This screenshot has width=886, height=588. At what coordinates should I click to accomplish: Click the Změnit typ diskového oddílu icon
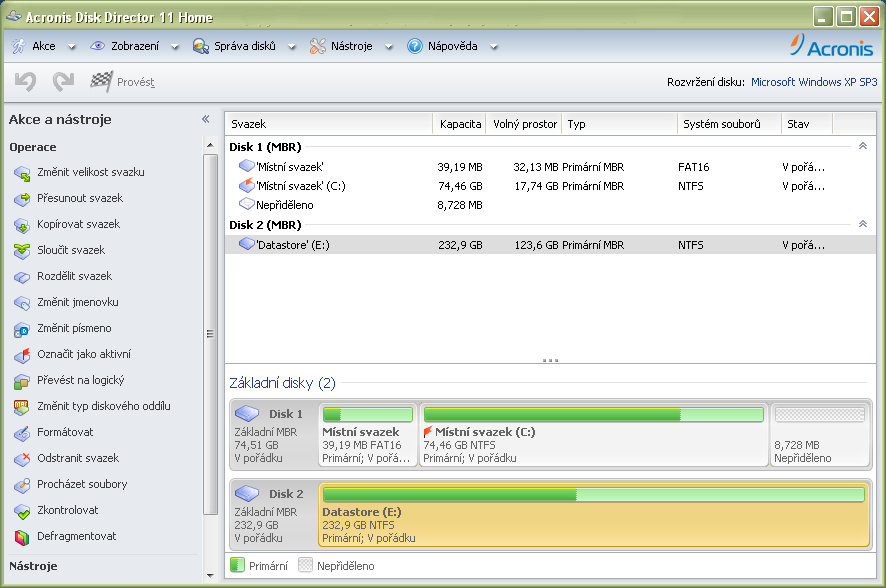point(22,407)
